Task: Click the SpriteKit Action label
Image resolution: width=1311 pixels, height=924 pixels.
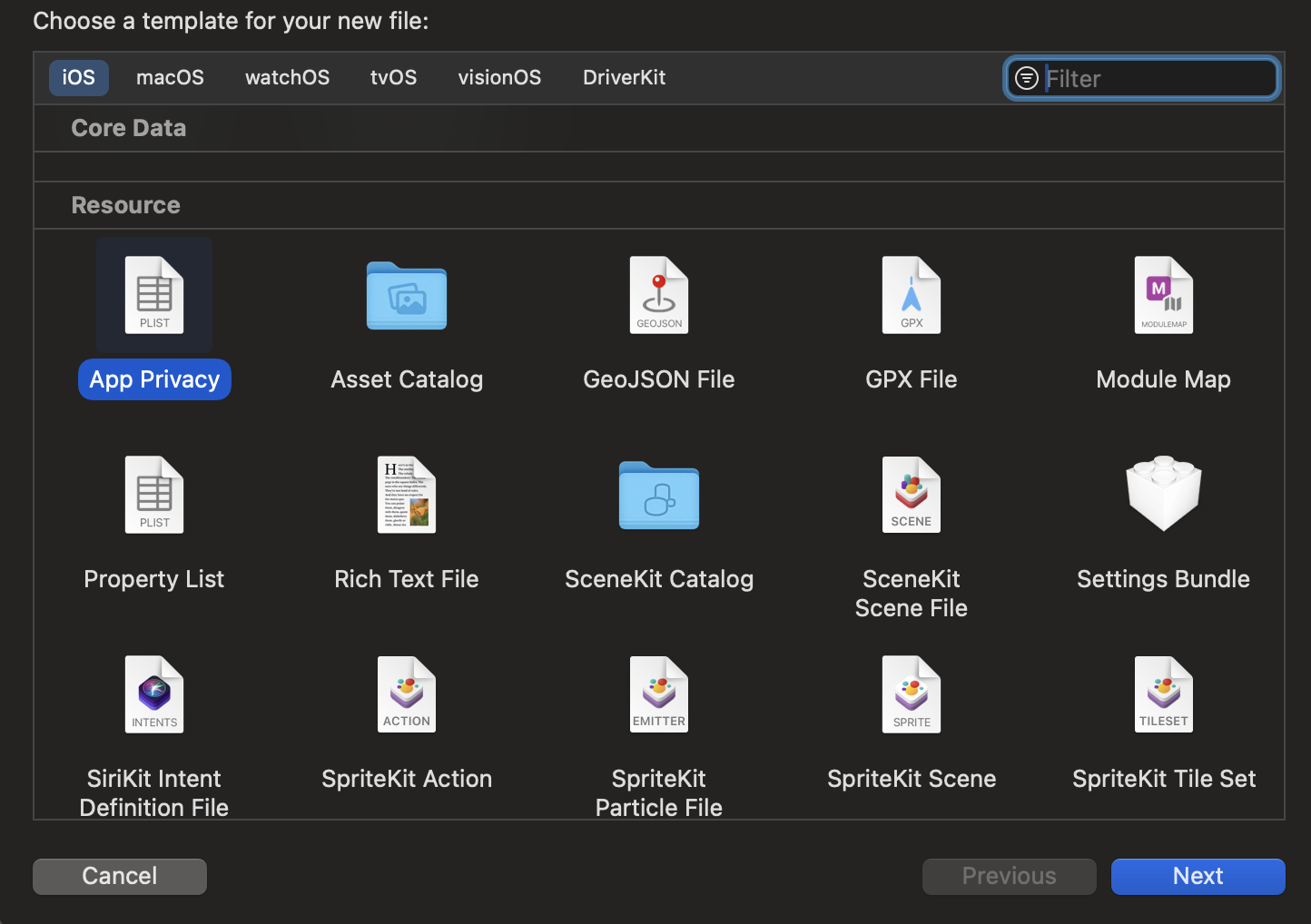Action: (407, 779)
